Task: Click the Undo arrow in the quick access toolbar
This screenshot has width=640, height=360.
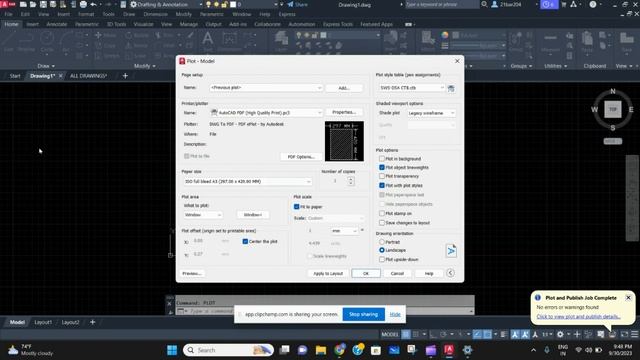Action: coord(93,4)
